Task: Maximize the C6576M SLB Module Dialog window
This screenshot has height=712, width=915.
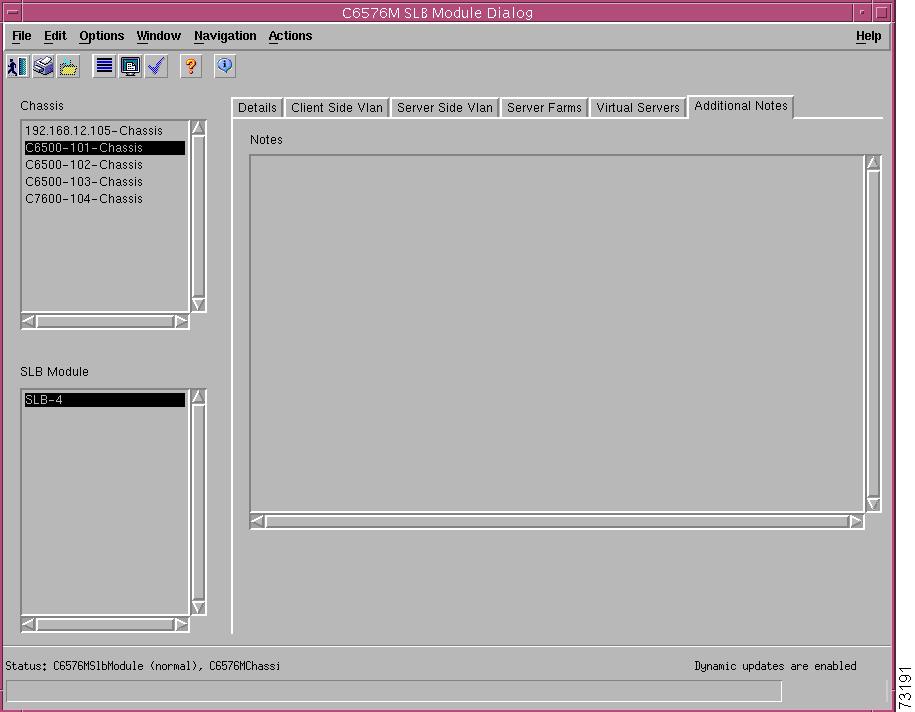Action: [x=883, y=12]
